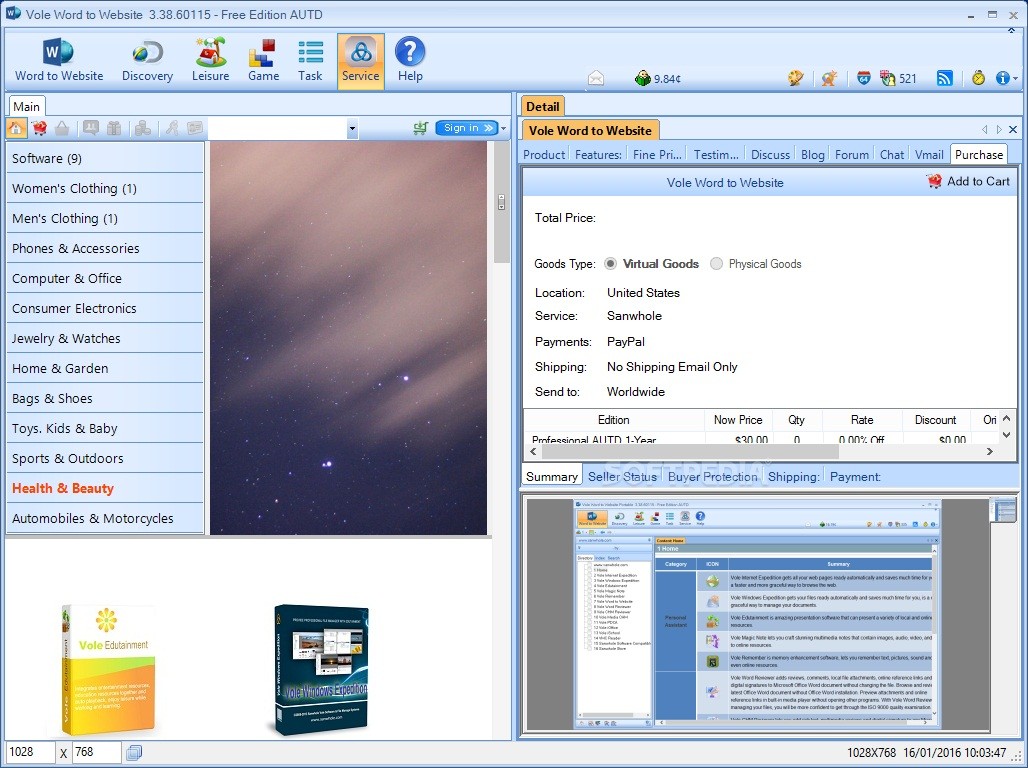Go to store home icon

[16, 128]
